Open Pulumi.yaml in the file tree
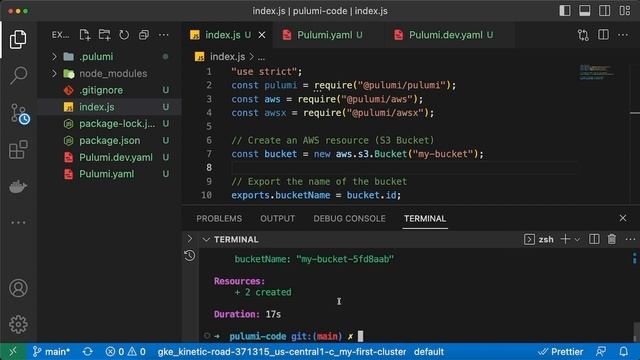640x360 pixels. (x=109, y=174)
